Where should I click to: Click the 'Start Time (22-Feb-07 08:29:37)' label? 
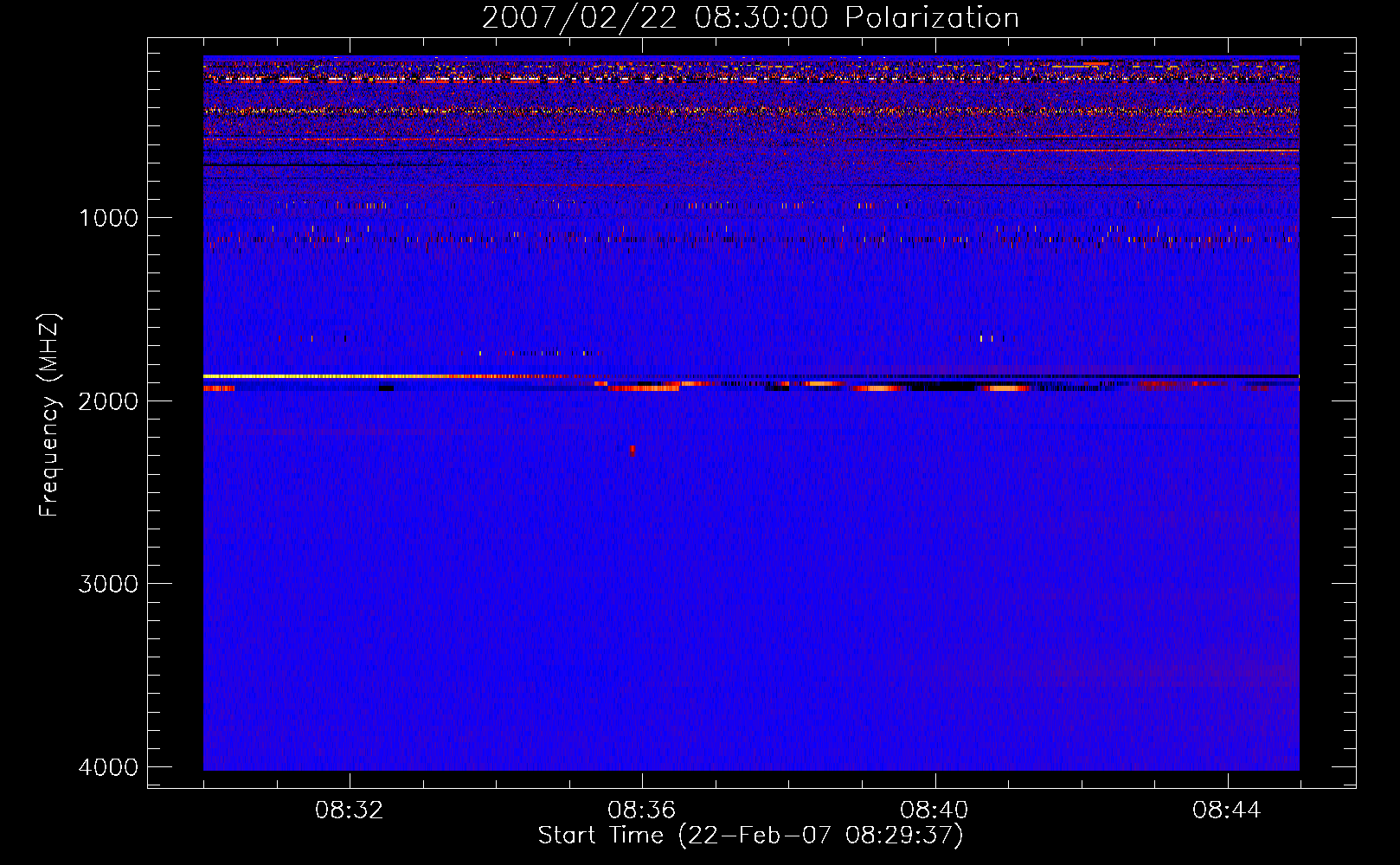click(x=750, y=836)
